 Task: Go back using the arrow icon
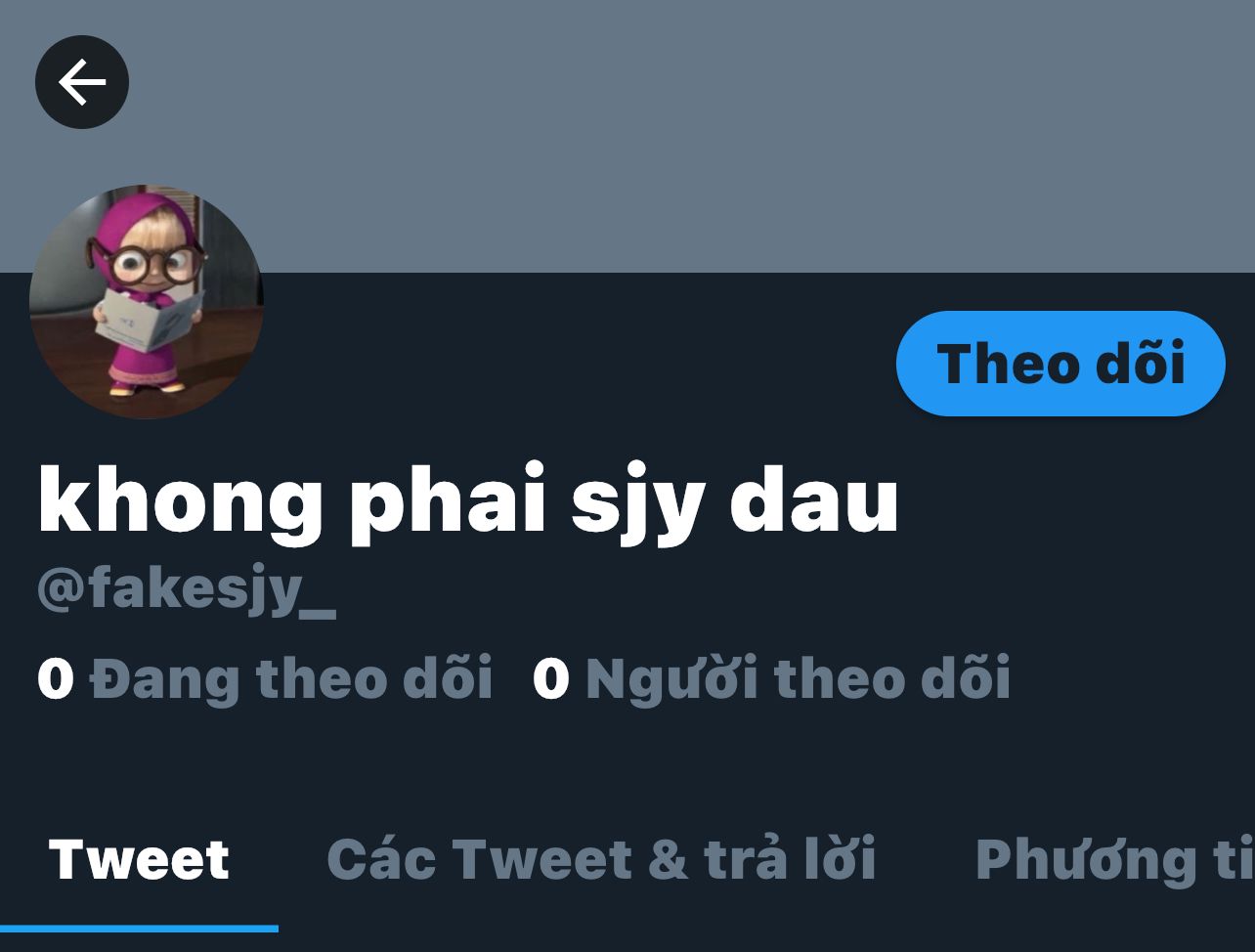[x=82, y=82]
